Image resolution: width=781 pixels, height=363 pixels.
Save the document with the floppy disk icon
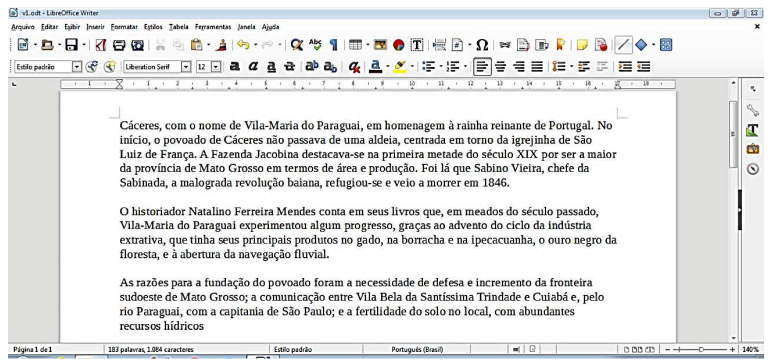pyautogui.click(x=71, y=45)
